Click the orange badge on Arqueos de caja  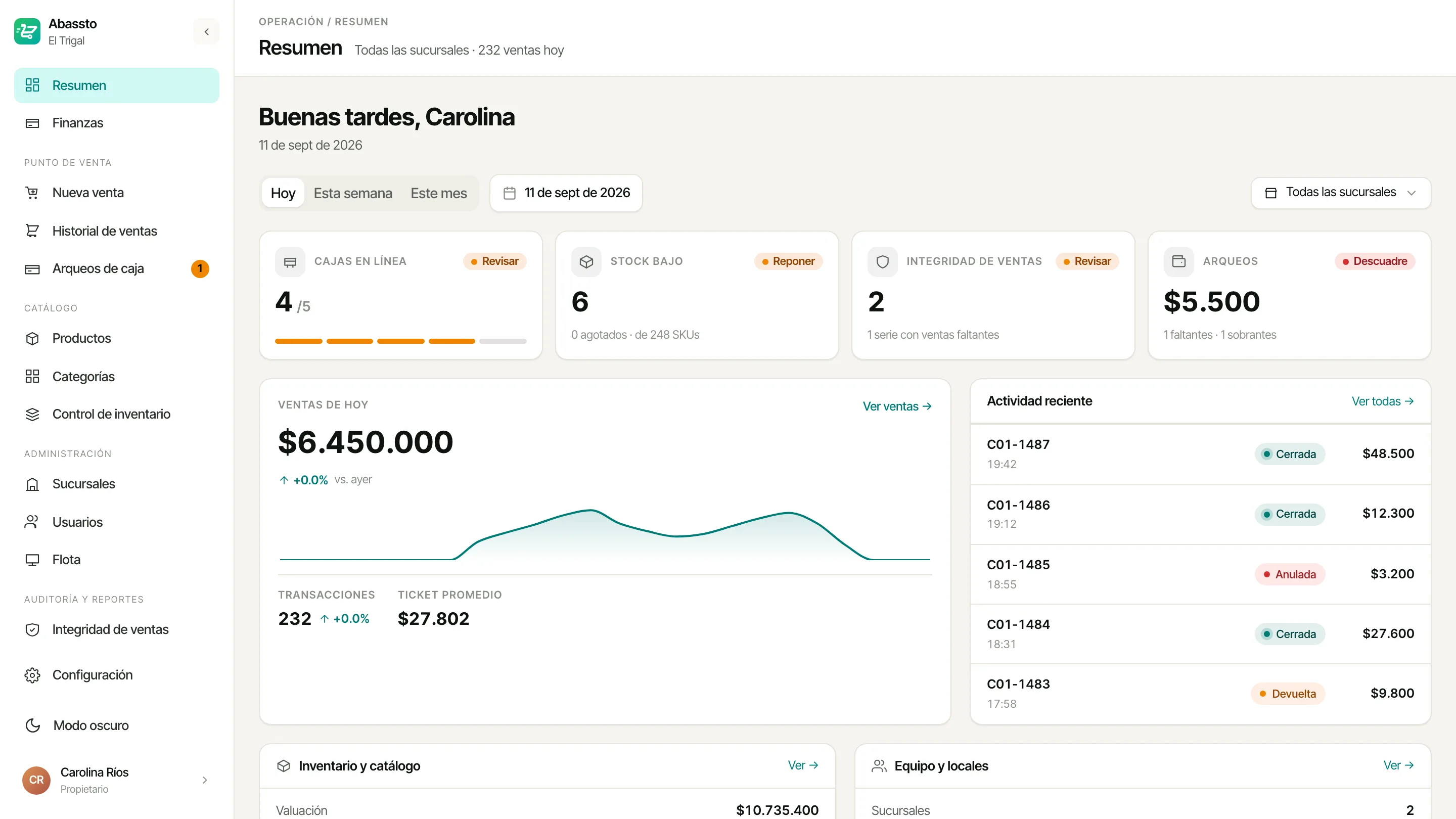click(x=200, y=268)
